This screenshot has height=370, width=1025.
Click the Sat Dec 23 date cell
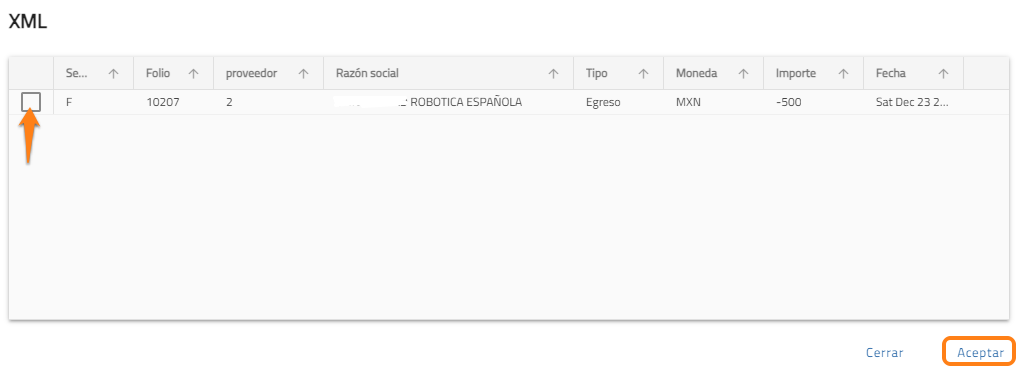point(914,103)
